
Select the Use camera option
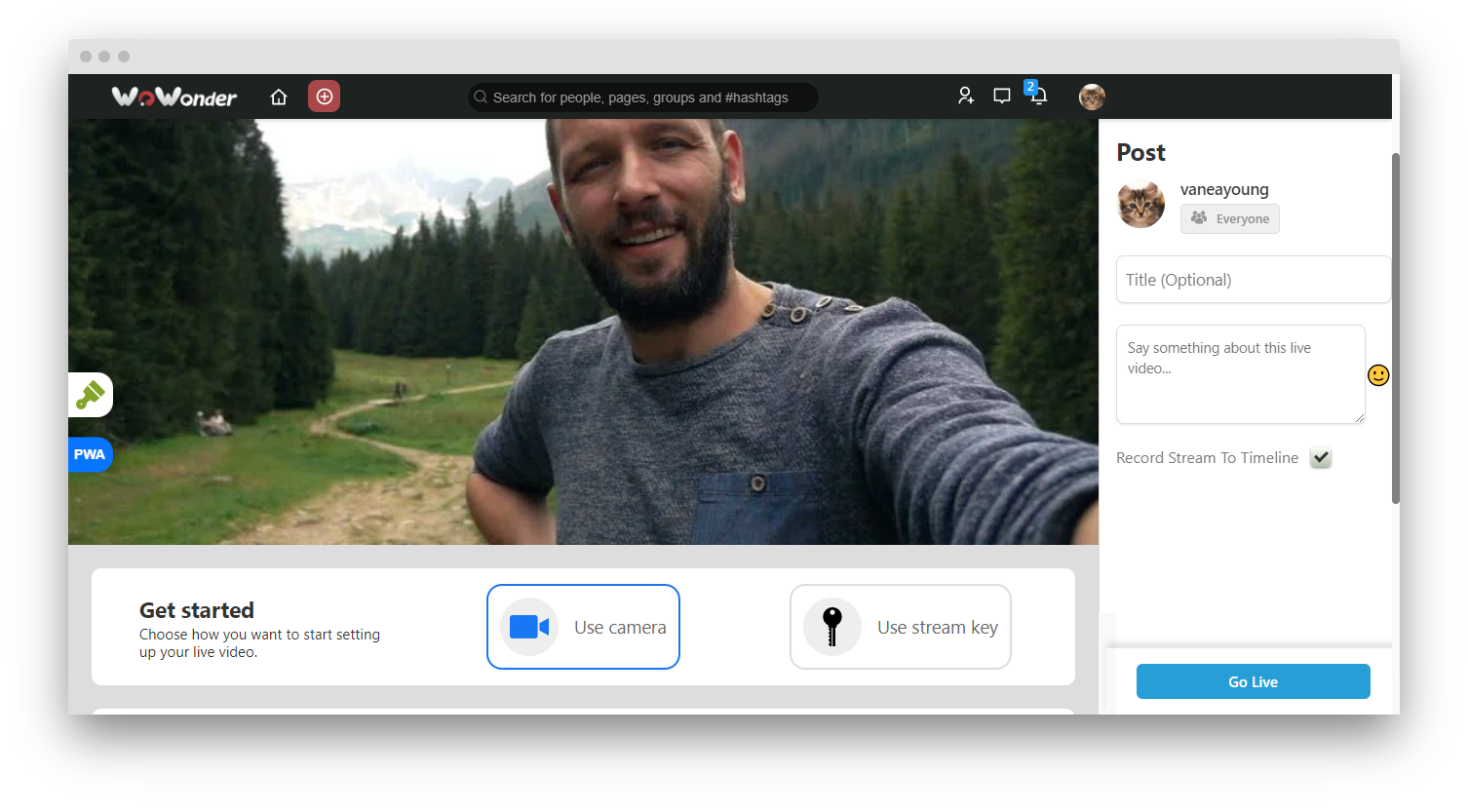[583, 627]
